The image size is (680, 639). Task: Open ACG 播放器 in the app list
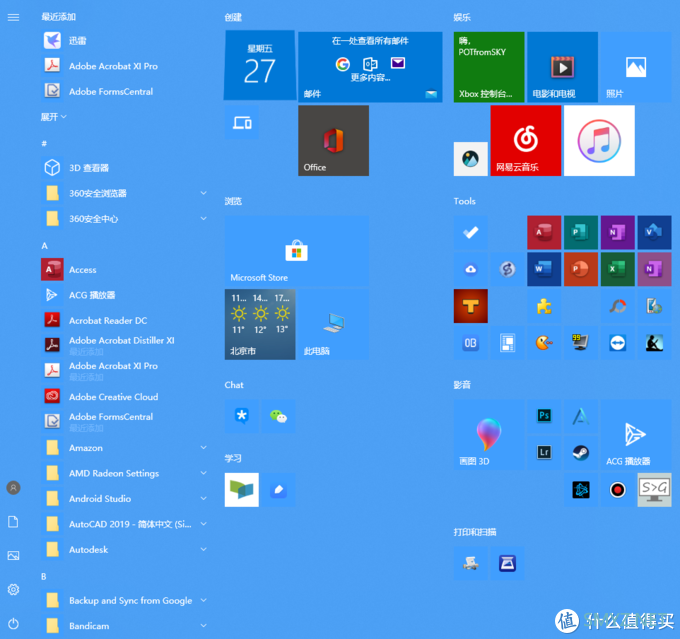tap(125, 295)
